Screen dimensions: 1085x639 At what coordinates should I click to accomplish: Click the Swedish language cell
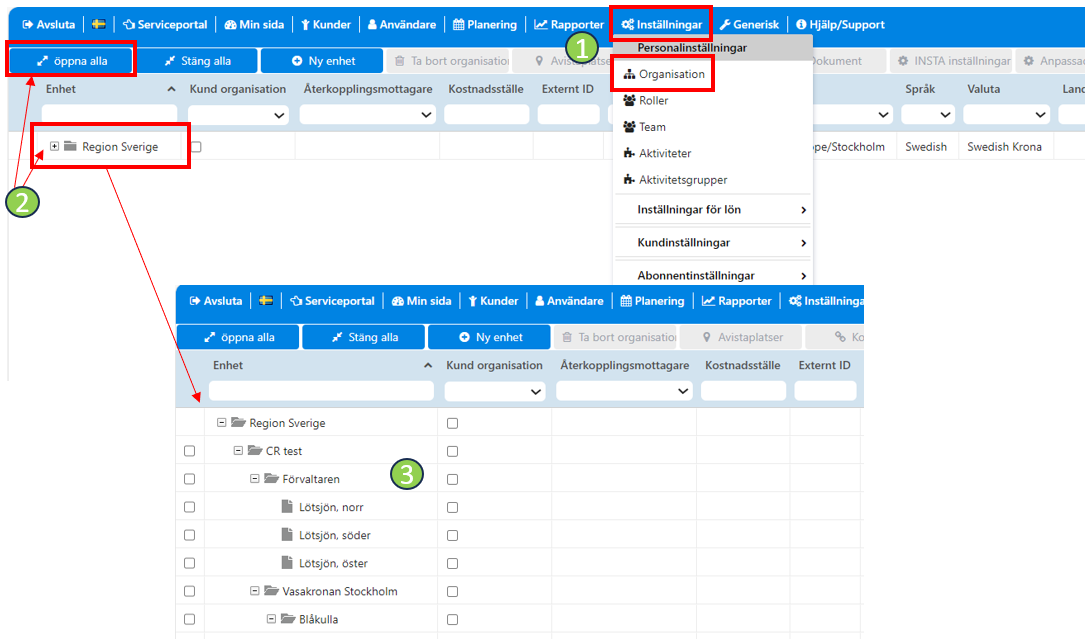coord(926,147)
